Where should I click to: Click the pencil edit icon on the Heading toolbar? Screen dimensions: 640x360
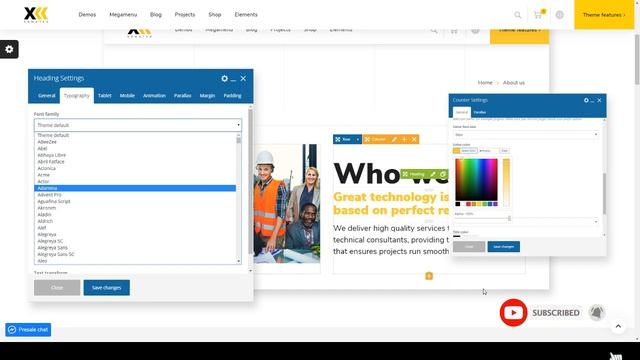pyautogui.click(x=433, y=174)
